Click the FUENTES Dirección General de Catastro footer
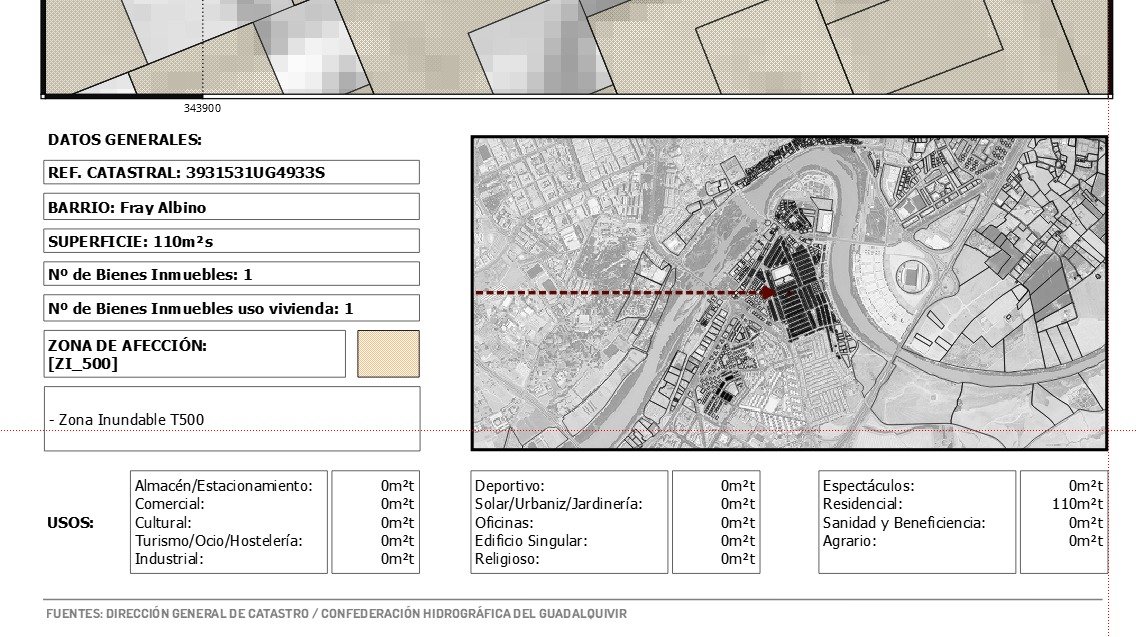This screenshot has width=1136, height=637. point(336,613)
